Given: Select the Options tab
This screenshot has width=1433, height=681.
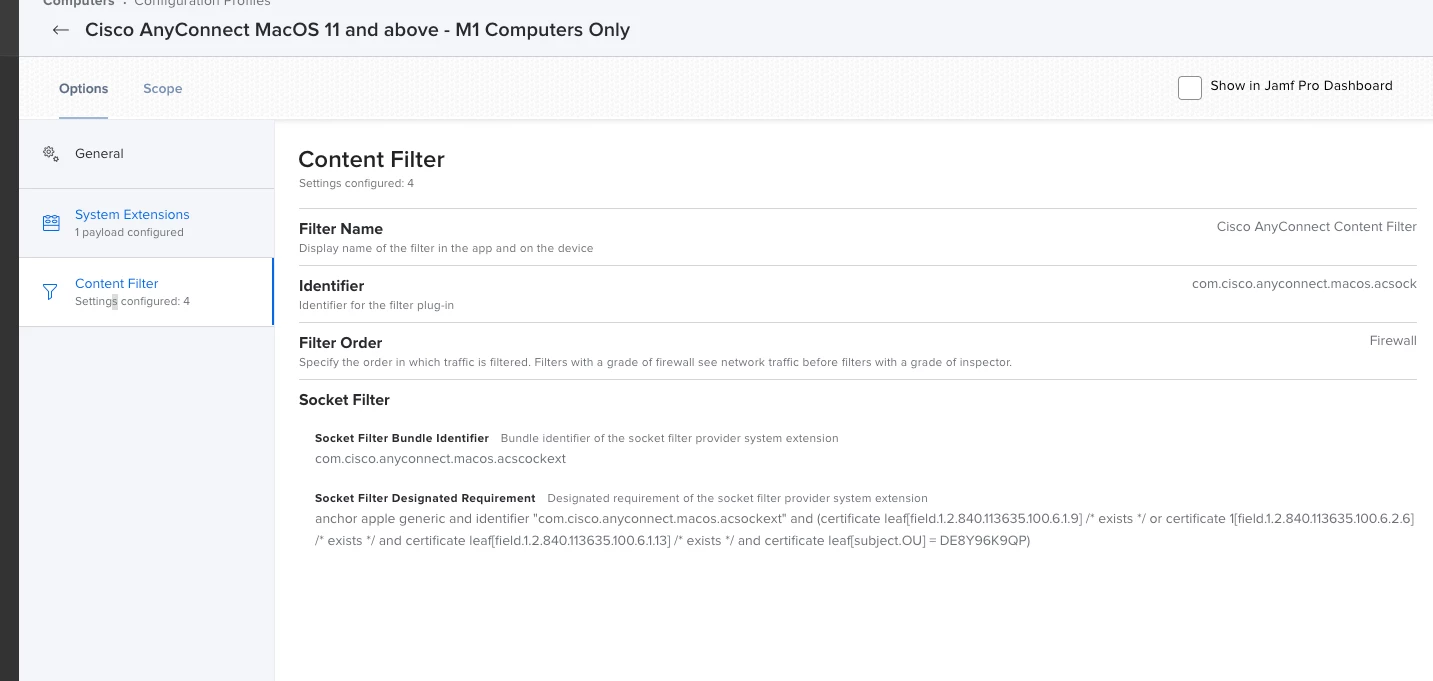Looking at the screenshot, I should [x=83, y=88].
